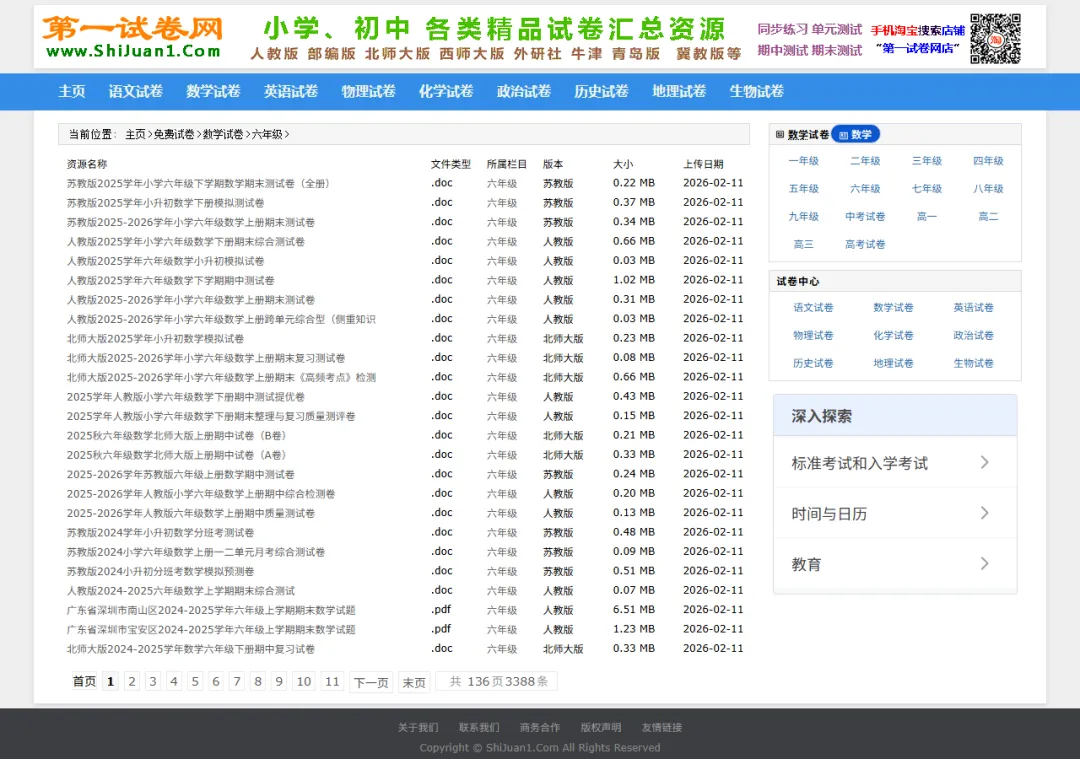This screenshot has height=759, width=1080.
Task: Open 2025秋六年级数学北师大版上册期中试卷（B卷）
Action: pos(176,435)
